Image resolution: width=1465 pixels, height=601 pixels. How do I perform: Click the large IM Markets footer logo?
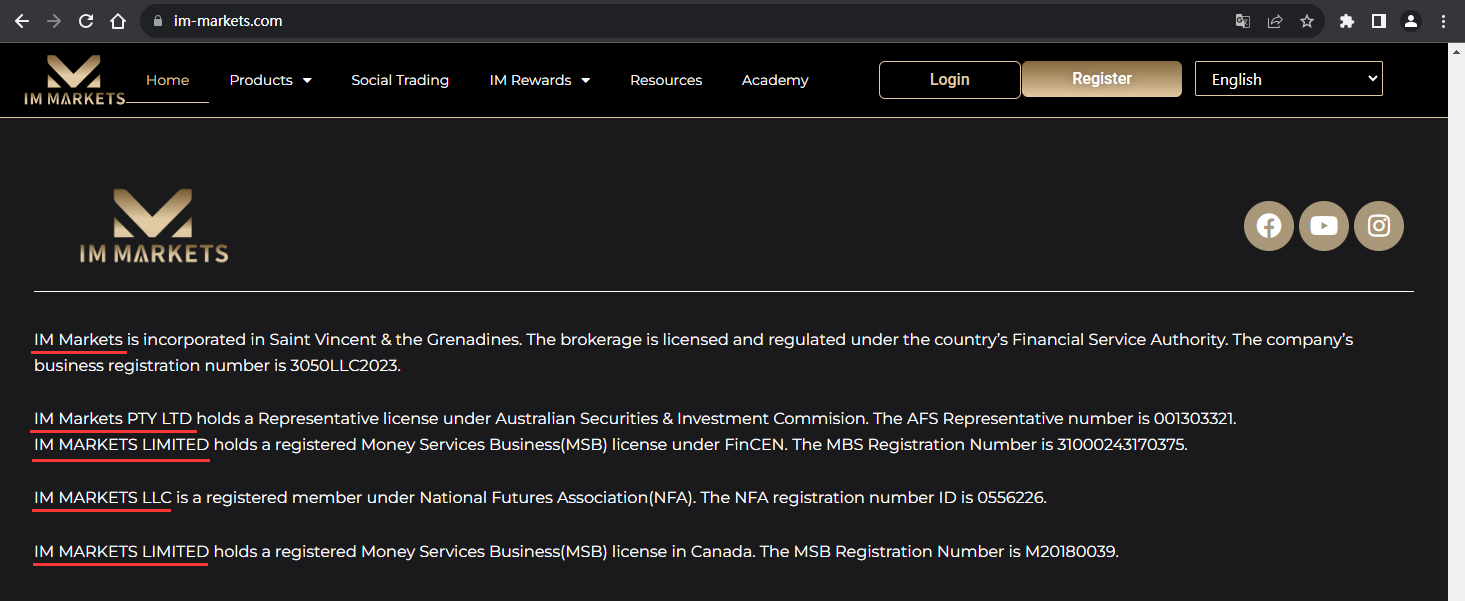pyautogui.click(x=154, y=226)
